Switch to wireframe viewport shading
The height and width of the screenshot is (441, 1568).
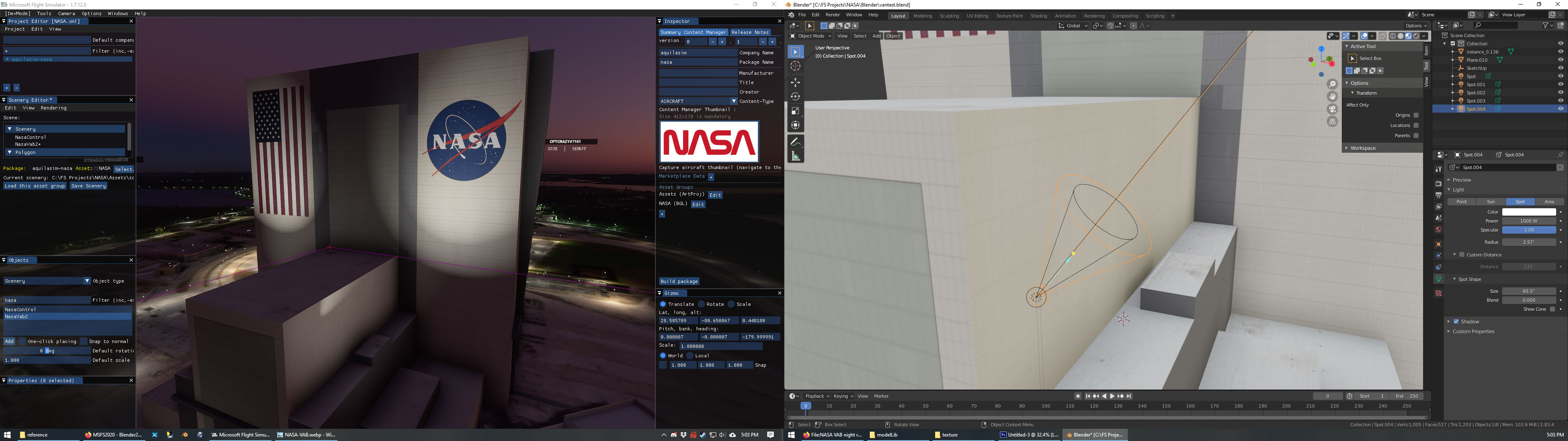(x=1393, y=36)
